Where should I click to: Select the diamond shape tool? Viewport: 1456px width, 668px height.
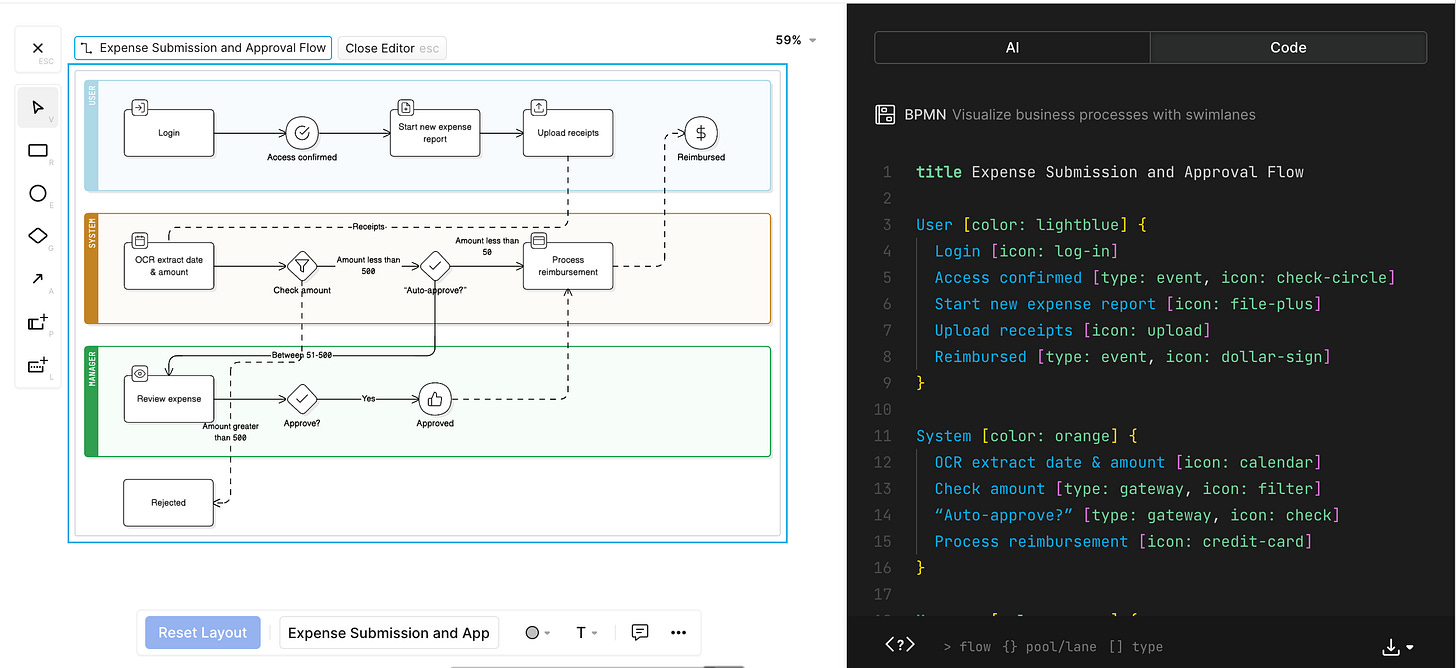coord(38,236)
